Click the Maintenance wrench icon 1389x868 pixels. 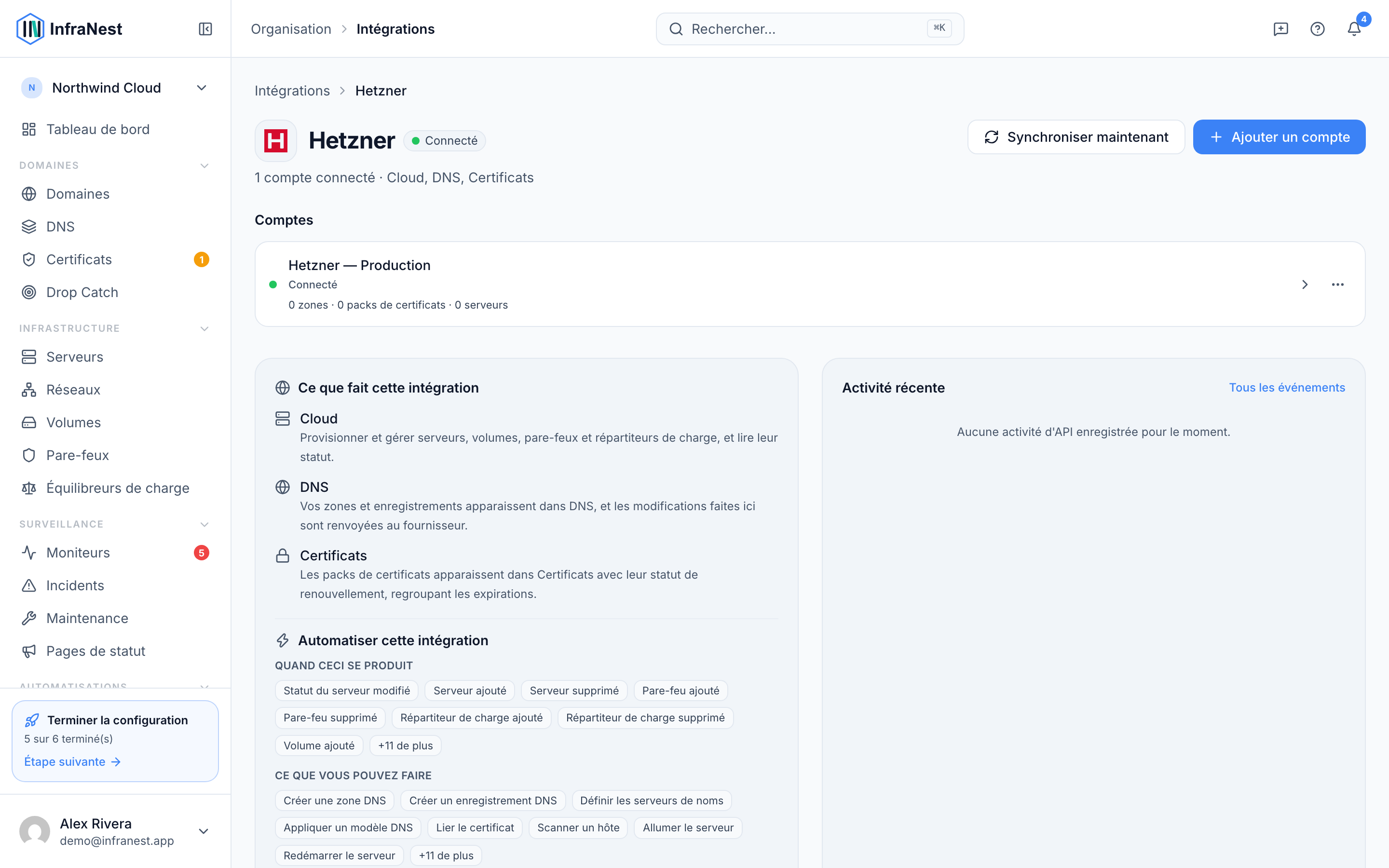tap(29, 618)
